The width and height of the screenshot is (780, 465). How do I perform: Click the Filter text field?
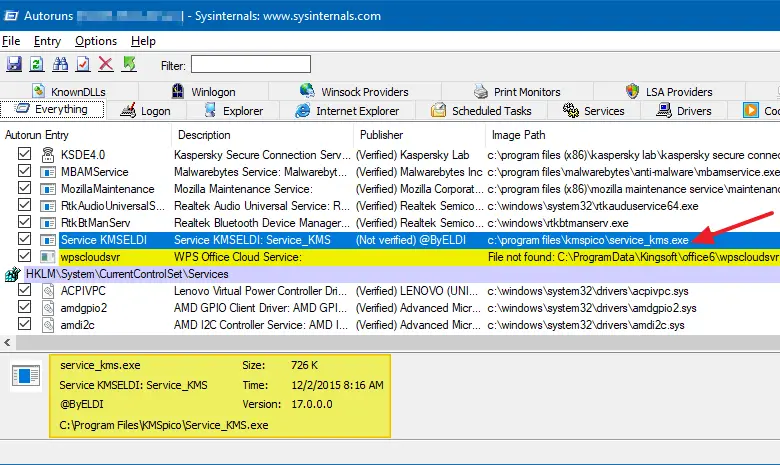[251, 65]
